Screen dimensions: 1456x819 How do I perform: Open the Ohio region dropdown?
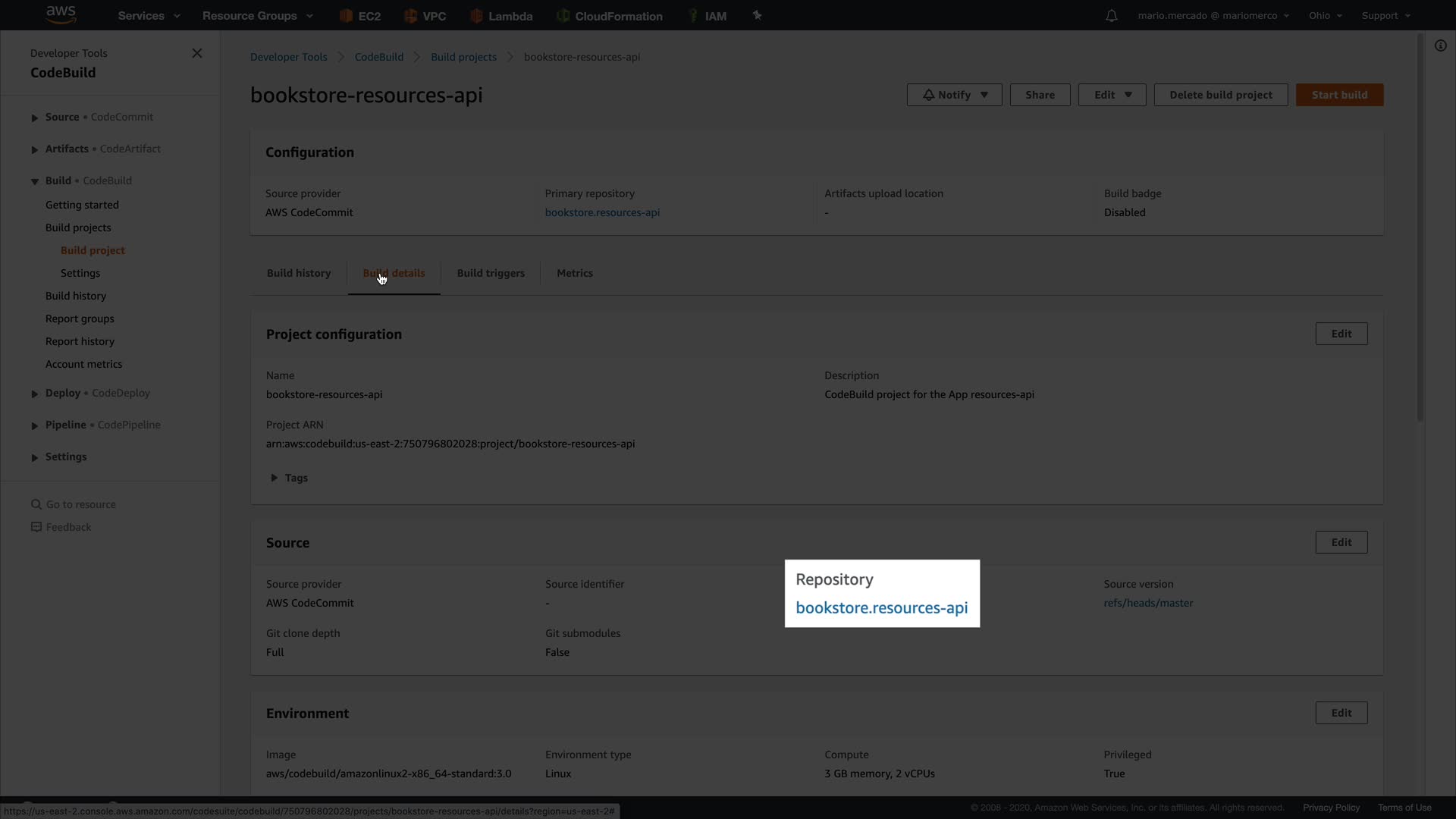(x=1325, y=16)
